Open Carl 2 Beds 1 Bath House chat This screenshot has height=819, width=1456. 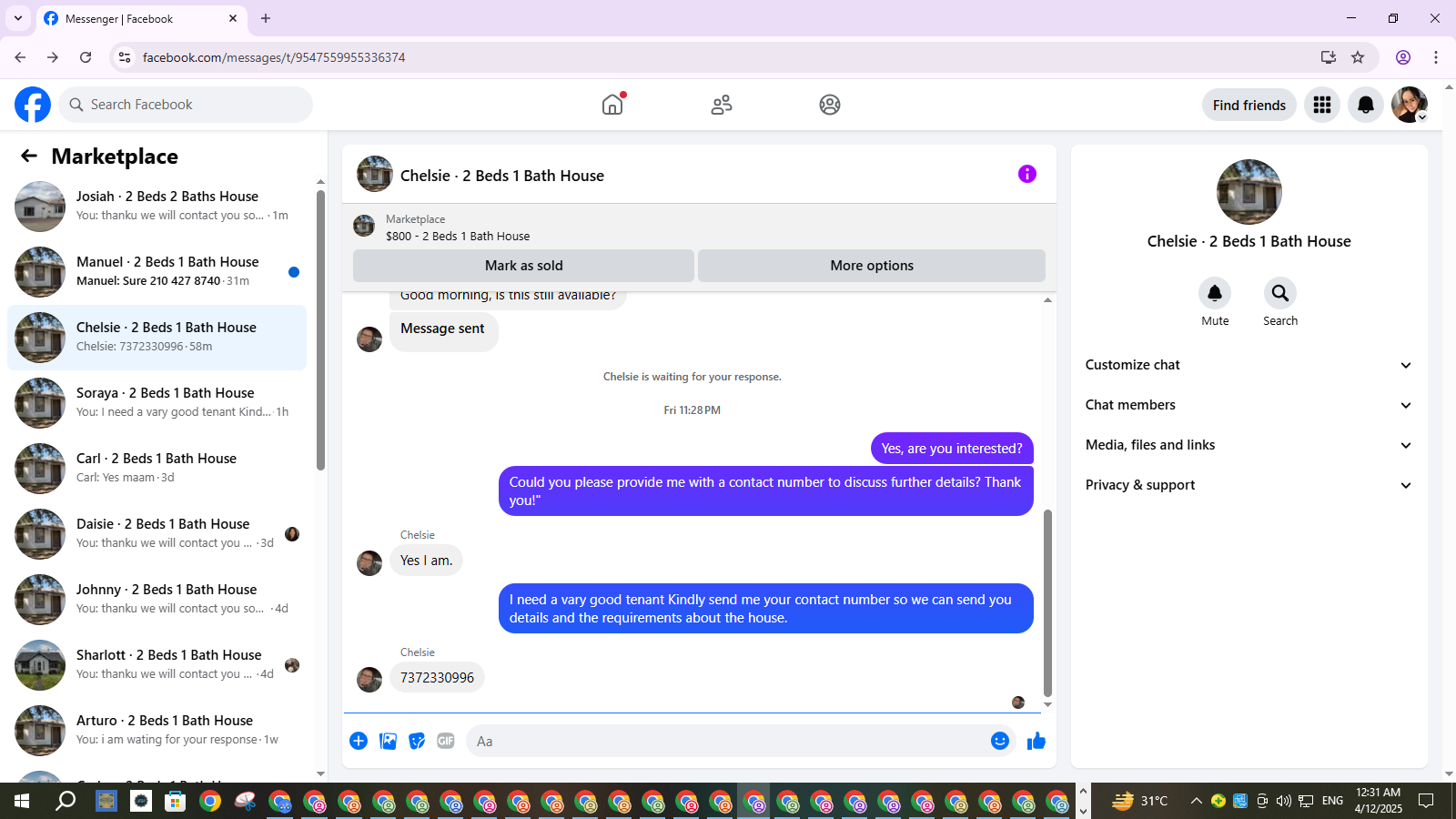157,469
